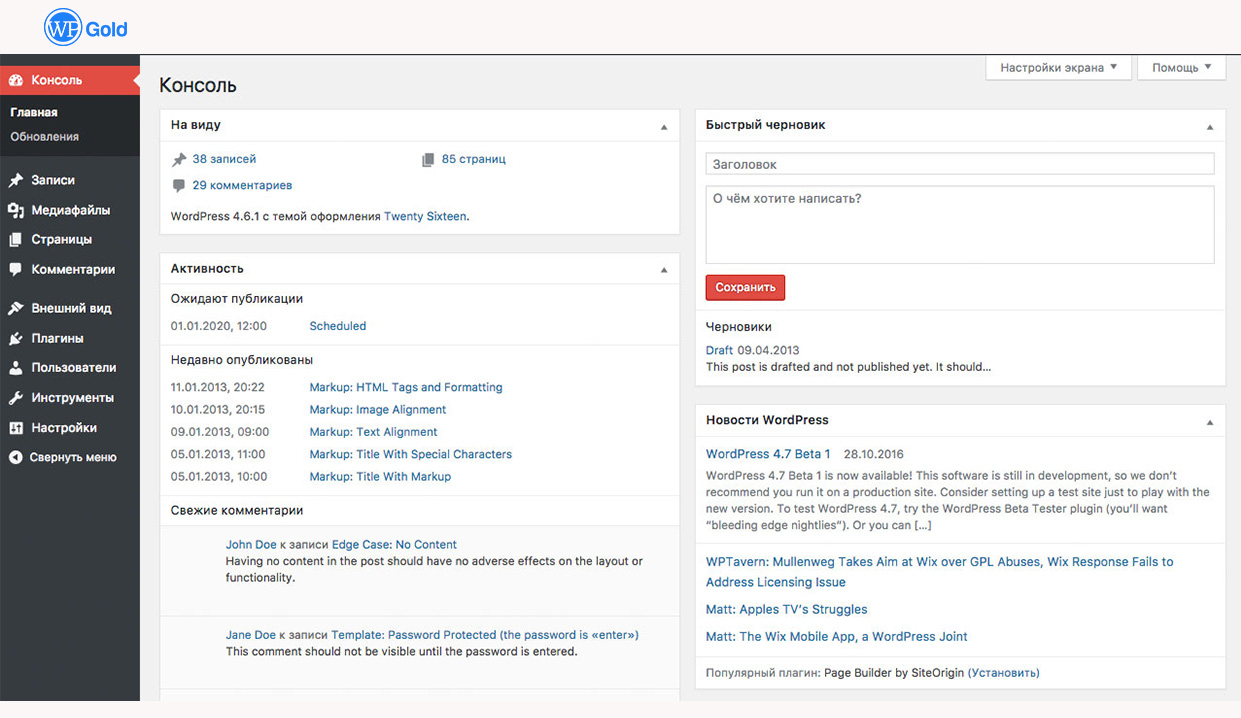Open Markup: Text Alignment post
This screenshot has height=718, width=1241.
(373, 432)
